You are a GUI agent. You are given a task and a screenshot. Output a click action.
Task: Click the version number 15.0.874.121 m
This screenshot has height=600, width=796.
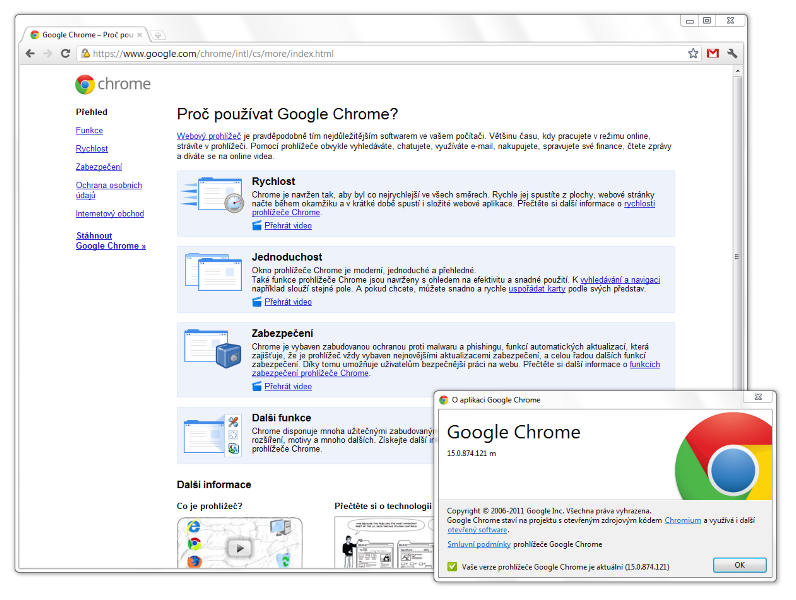point(471,453)
